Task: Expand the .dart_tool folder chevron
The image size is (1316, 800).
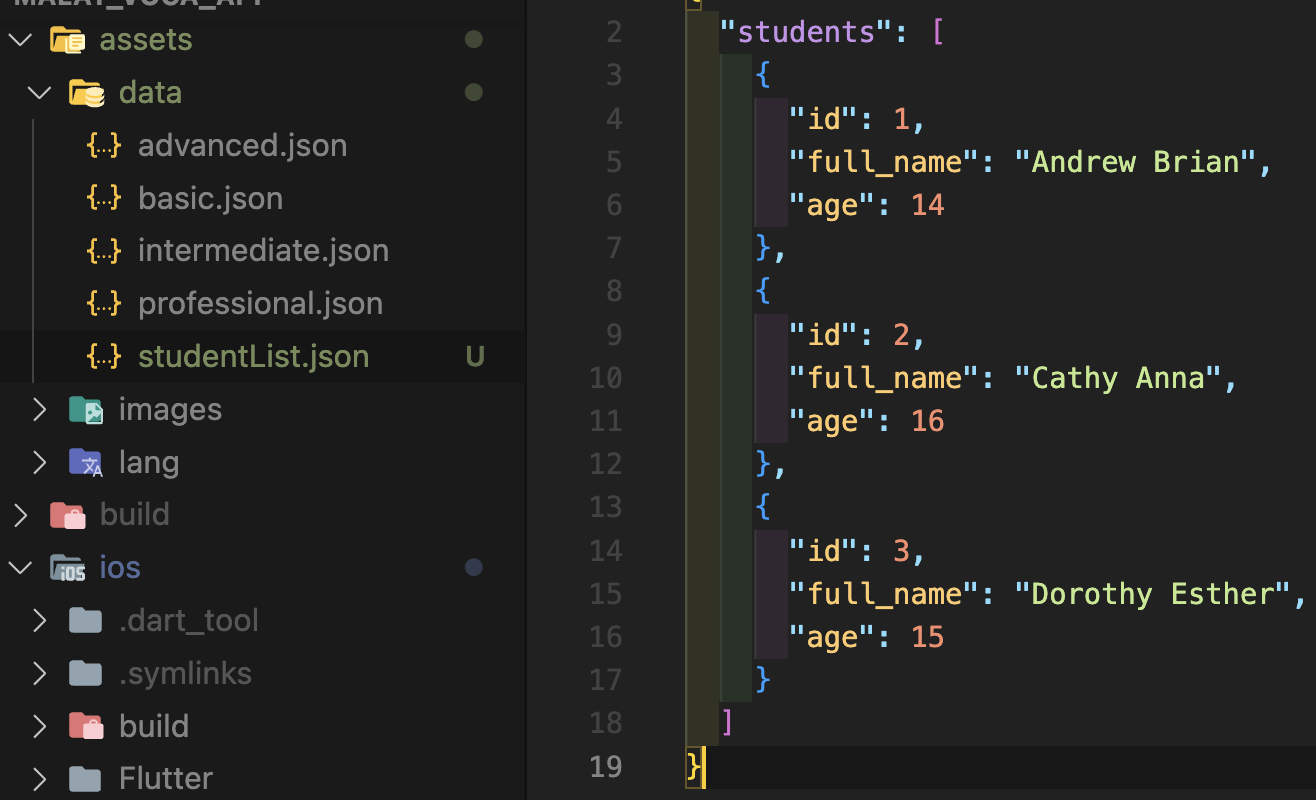Action: [39, 621]
